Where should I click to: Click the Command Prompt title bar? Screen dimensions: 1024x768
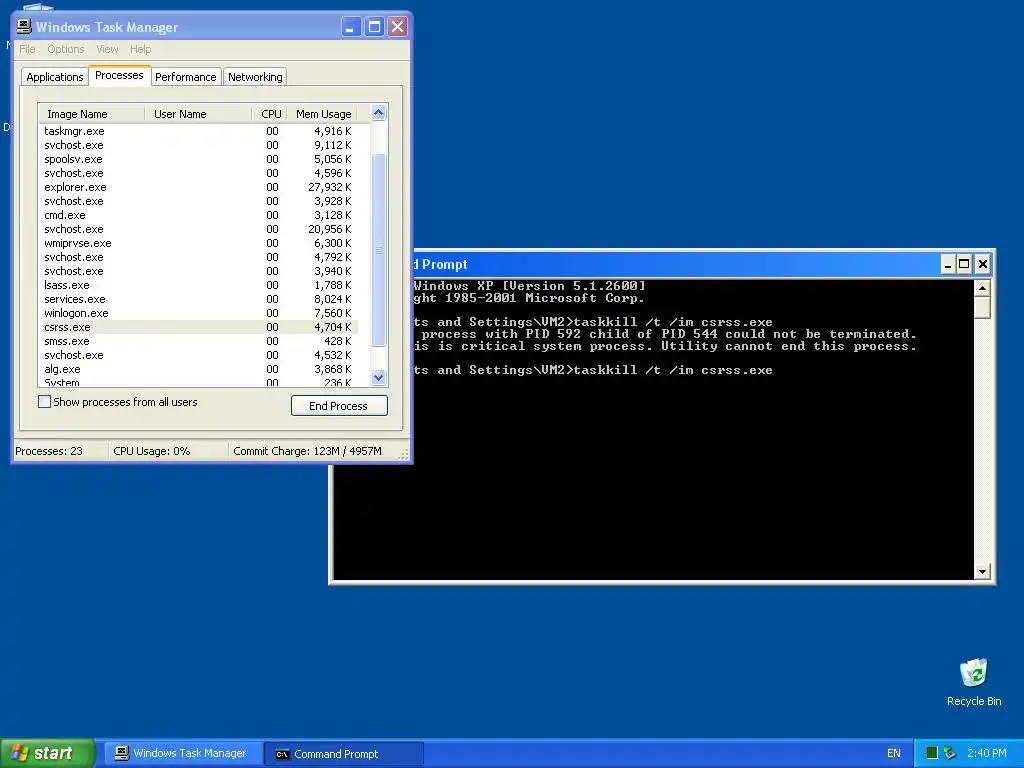pyautogui.click(x=676, y=264)
